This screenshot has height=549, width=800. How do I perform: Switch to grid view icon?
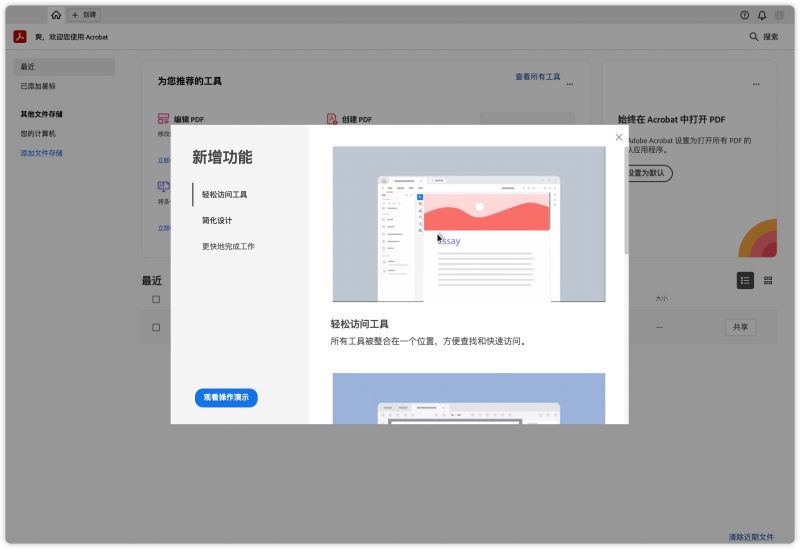pyautogui.click(x=768, y=280)
